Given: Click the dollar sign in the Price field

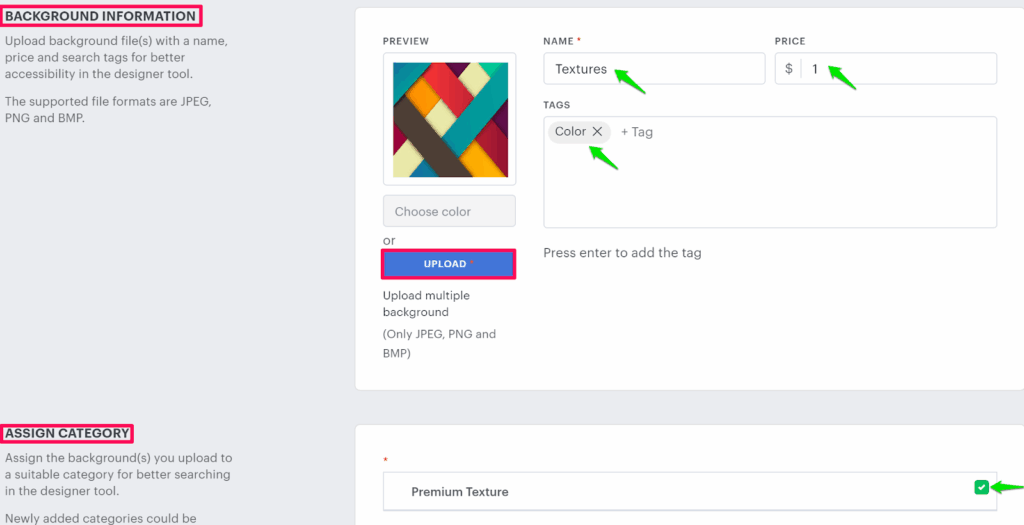Looking at the screenshot, I should 789,69.
